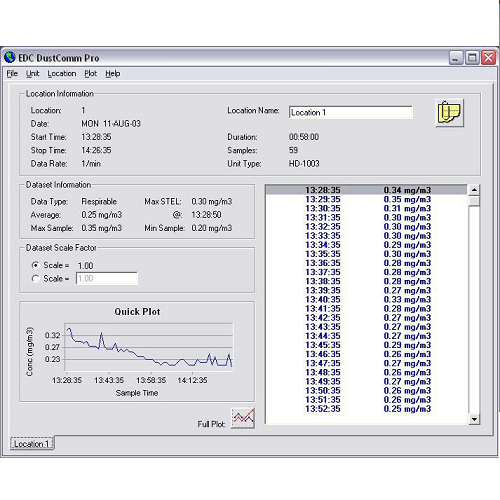Image resolution: width=500 pixels, height=500 pixels.
Task: Select the 13:45:35 sample row
Action: click(x=367, y=345)
